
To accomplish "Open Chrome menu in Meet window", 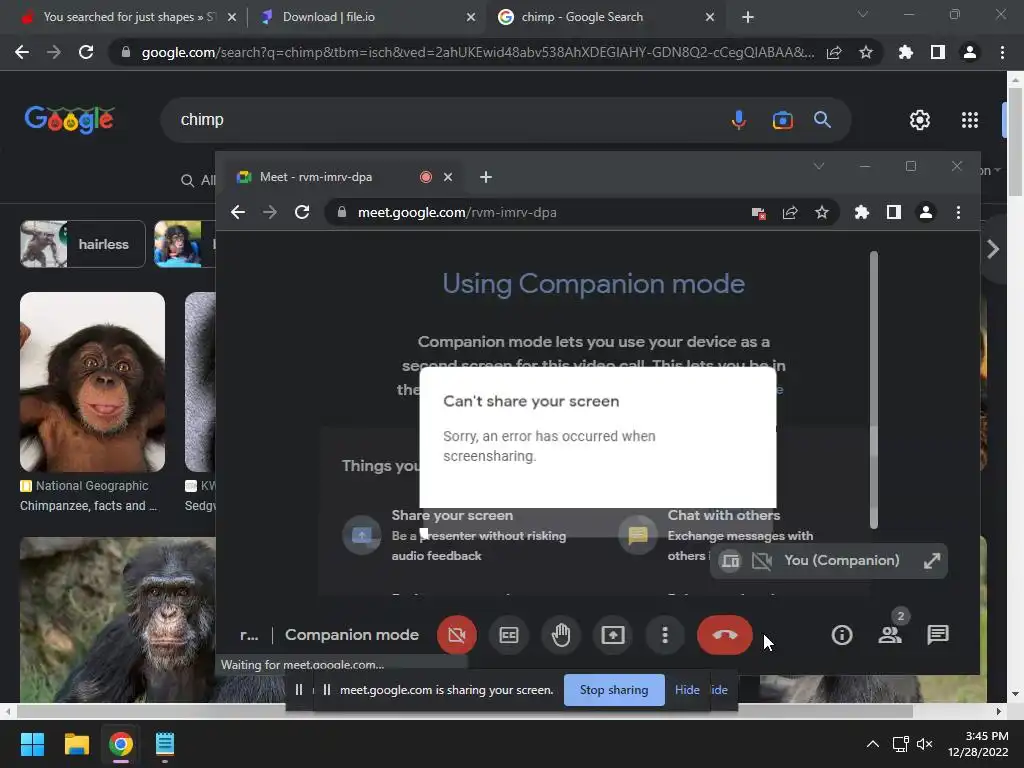I will (958, 212).
